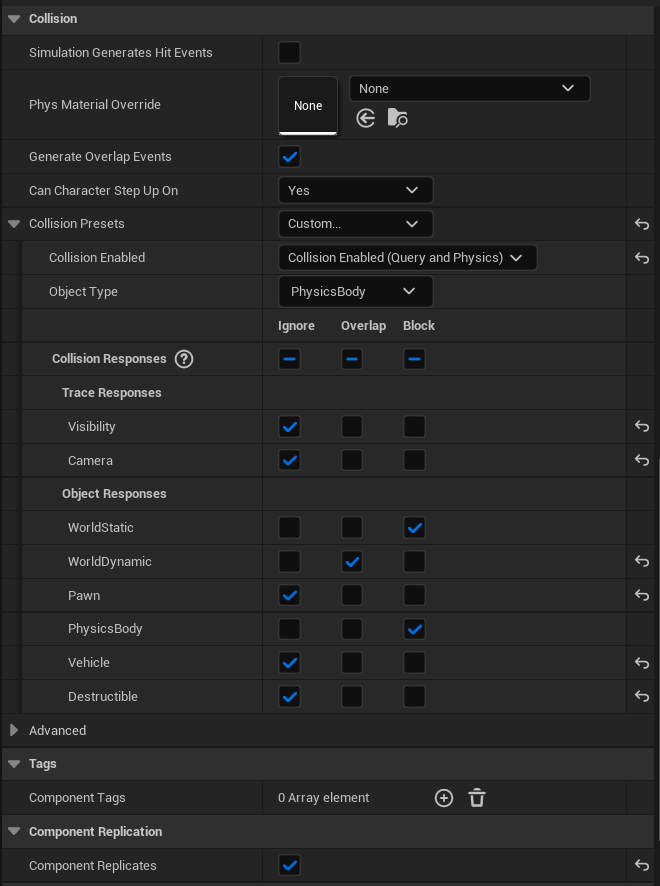
Task: Click the None material thumbnail
Action: (307, 105)
